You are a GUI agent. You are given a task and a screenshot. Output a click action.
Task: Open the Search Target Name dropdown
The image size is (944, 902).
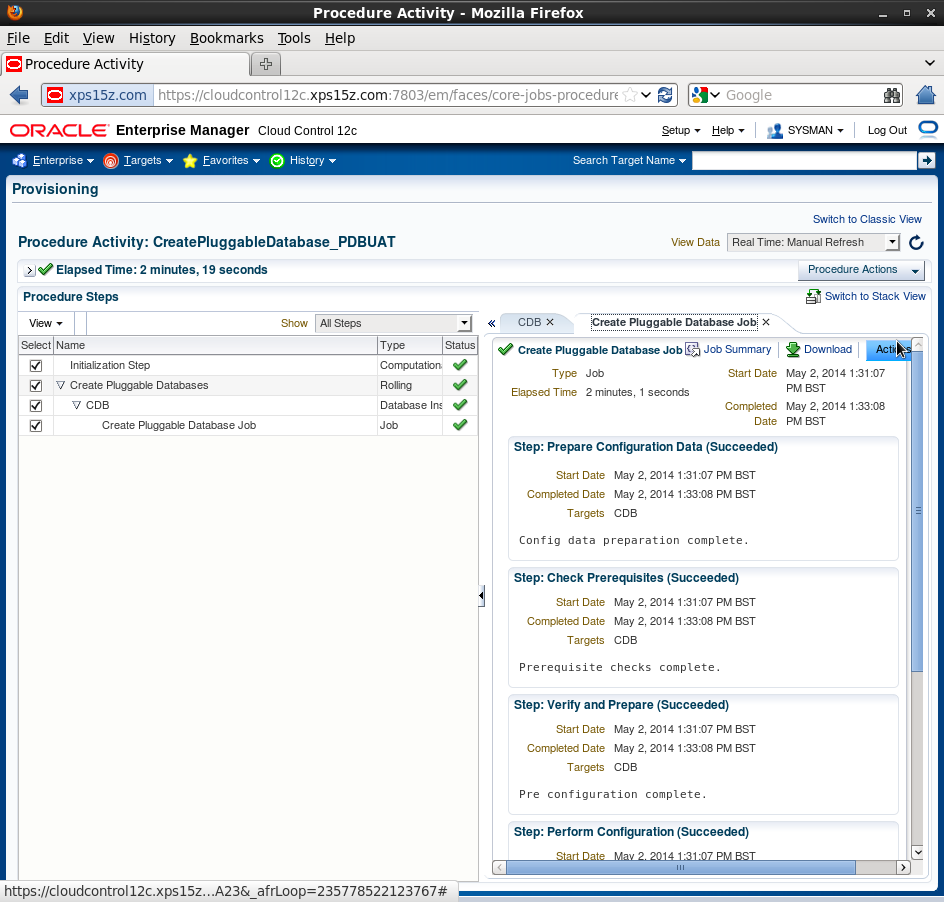pos(629,160)
